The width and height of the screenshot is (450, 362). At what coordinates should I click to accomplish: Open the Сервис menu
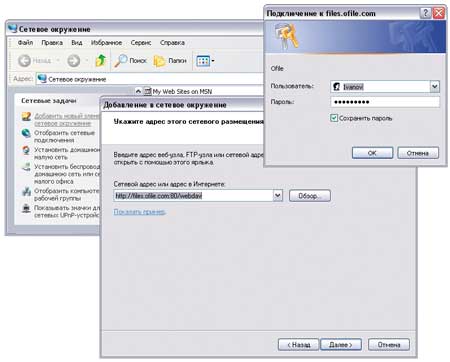(x=141, y=43)
